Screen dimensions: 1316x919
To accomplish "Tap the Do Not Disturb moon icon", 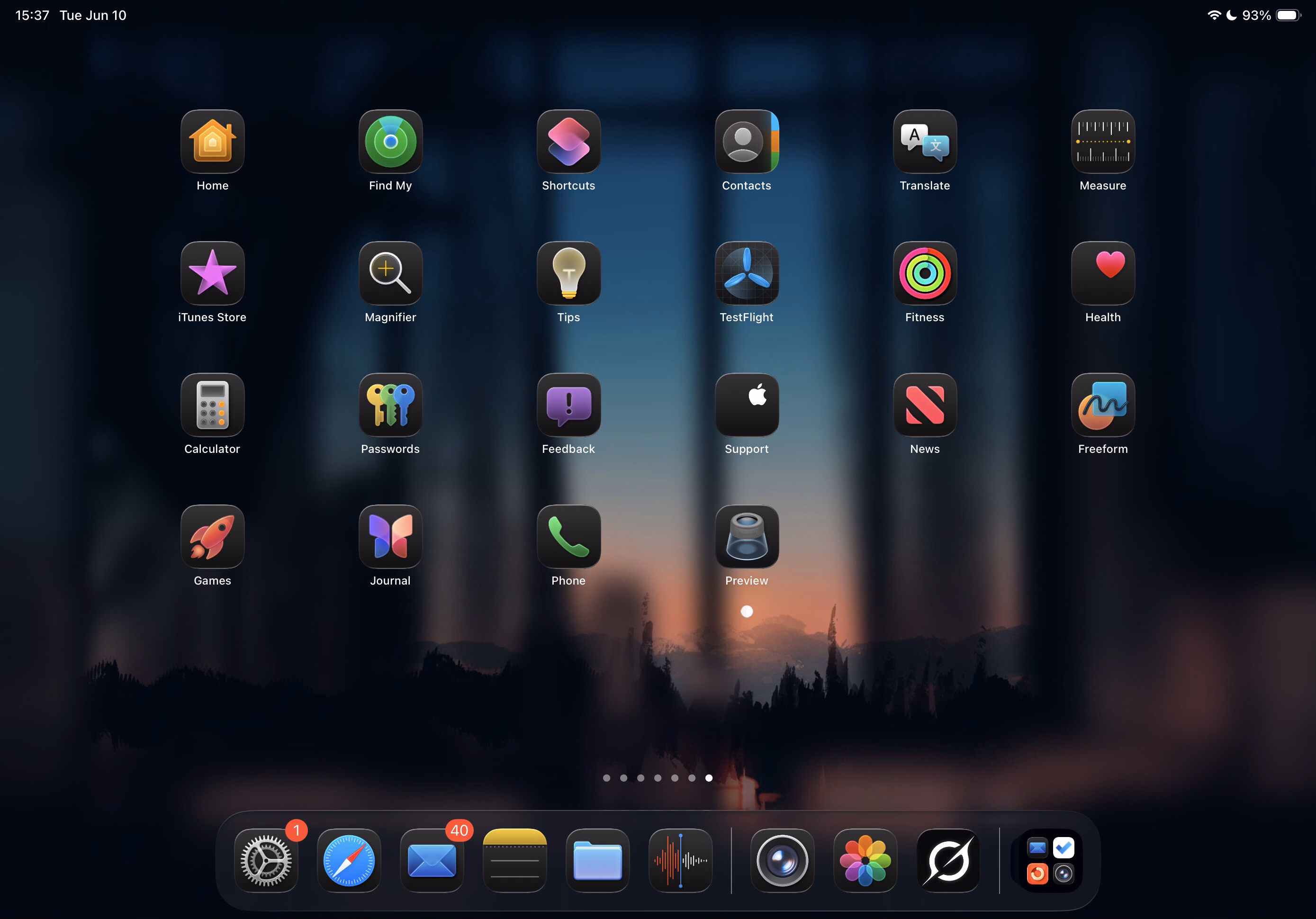I will click(x=1231, y=16).
